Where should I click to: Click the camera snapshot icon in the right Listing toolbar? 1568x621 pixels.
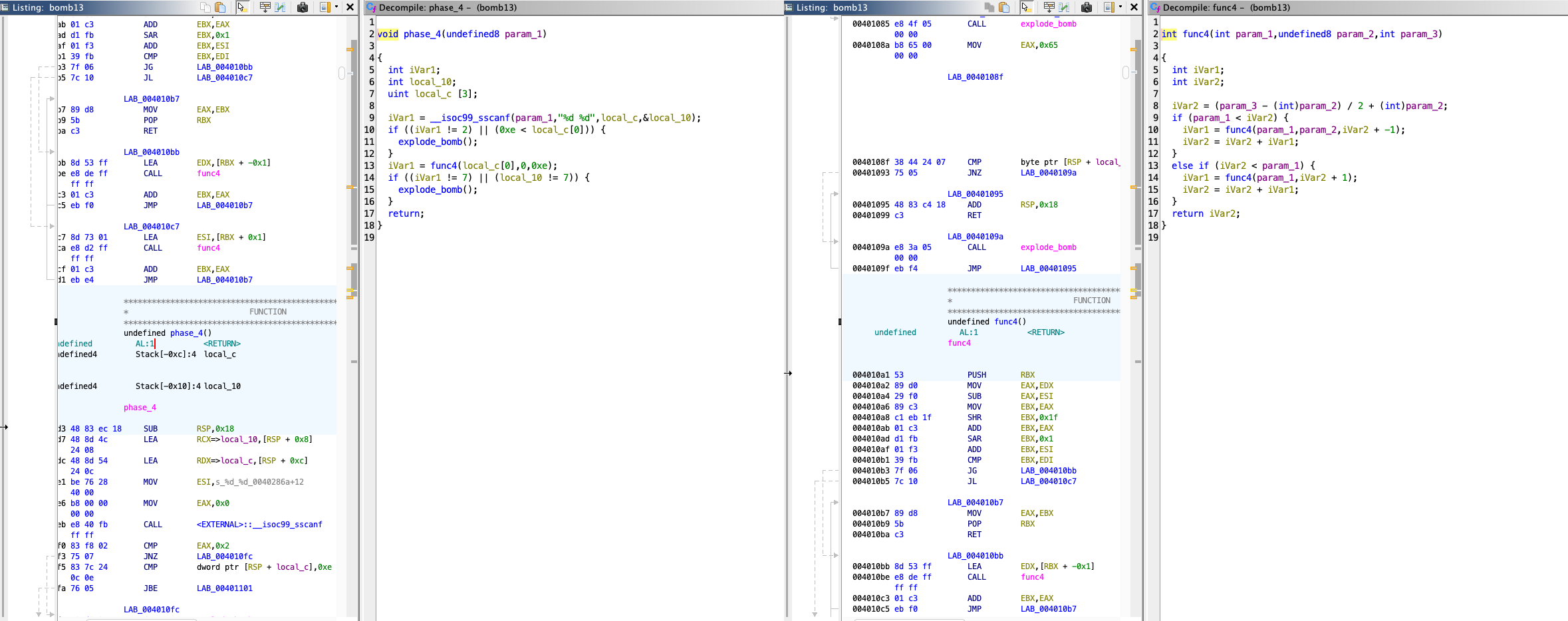point(1087,7)
